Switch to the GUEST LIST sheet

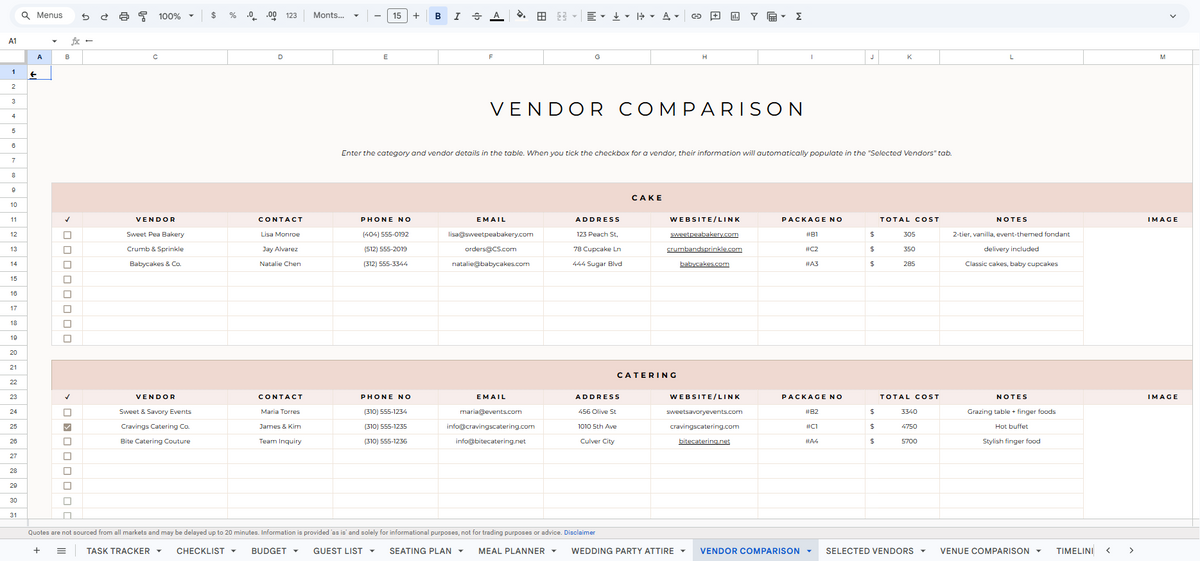(x=338, y=551)
